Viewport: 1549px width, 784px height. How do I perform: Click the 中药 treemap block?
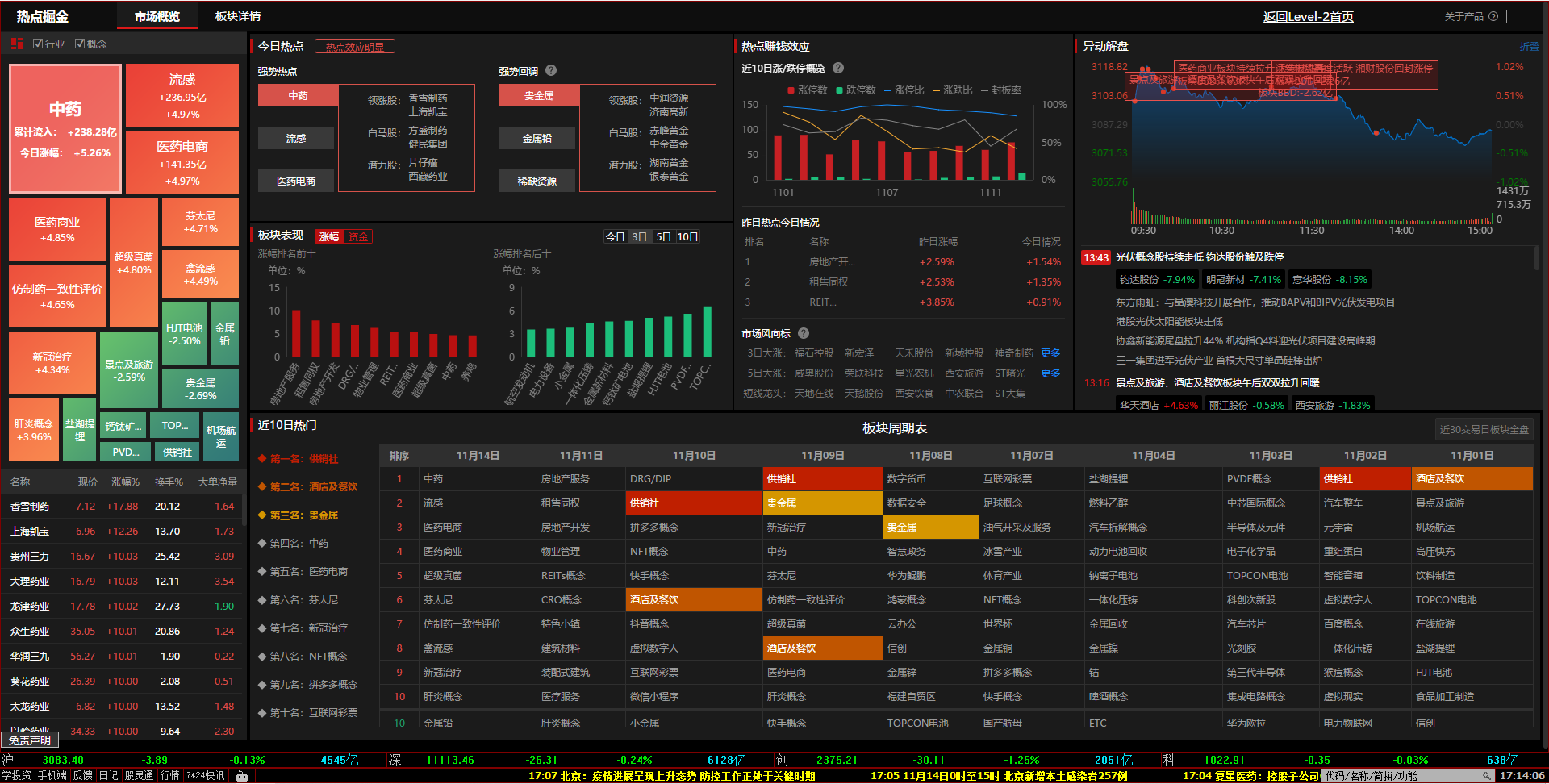coord(65,128)
